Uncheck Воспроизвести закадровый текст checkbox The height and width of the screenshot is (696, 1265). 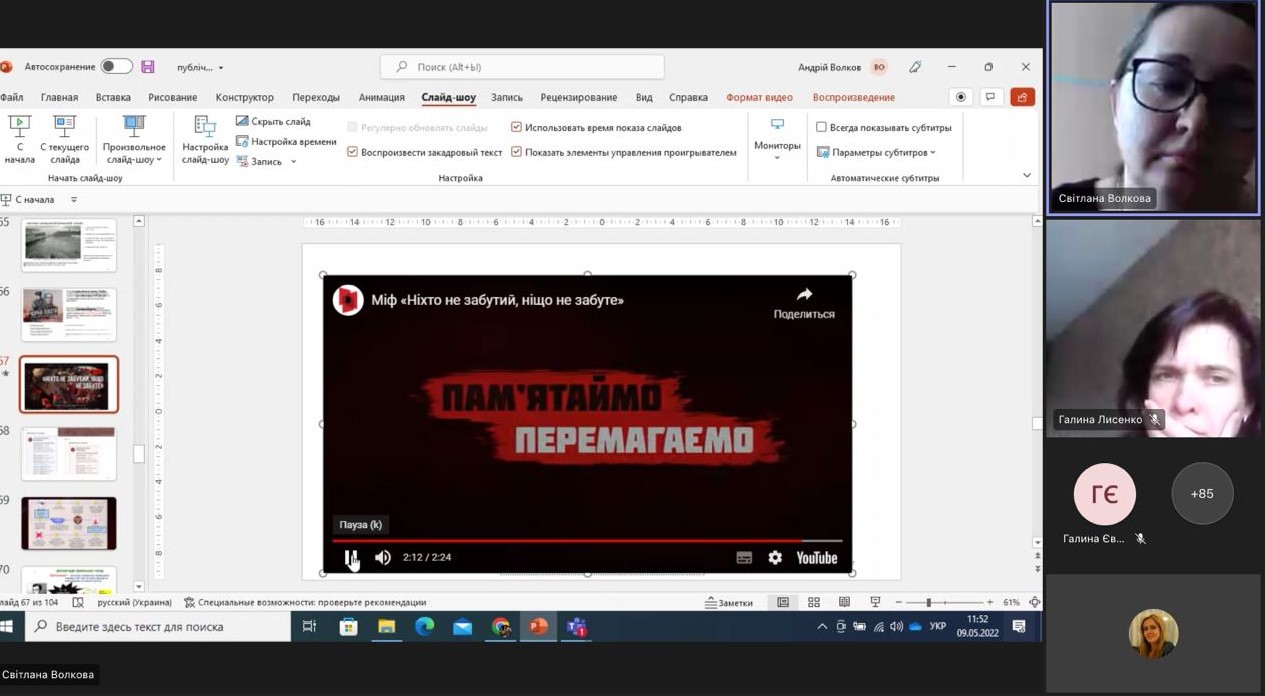click(352, 152)
